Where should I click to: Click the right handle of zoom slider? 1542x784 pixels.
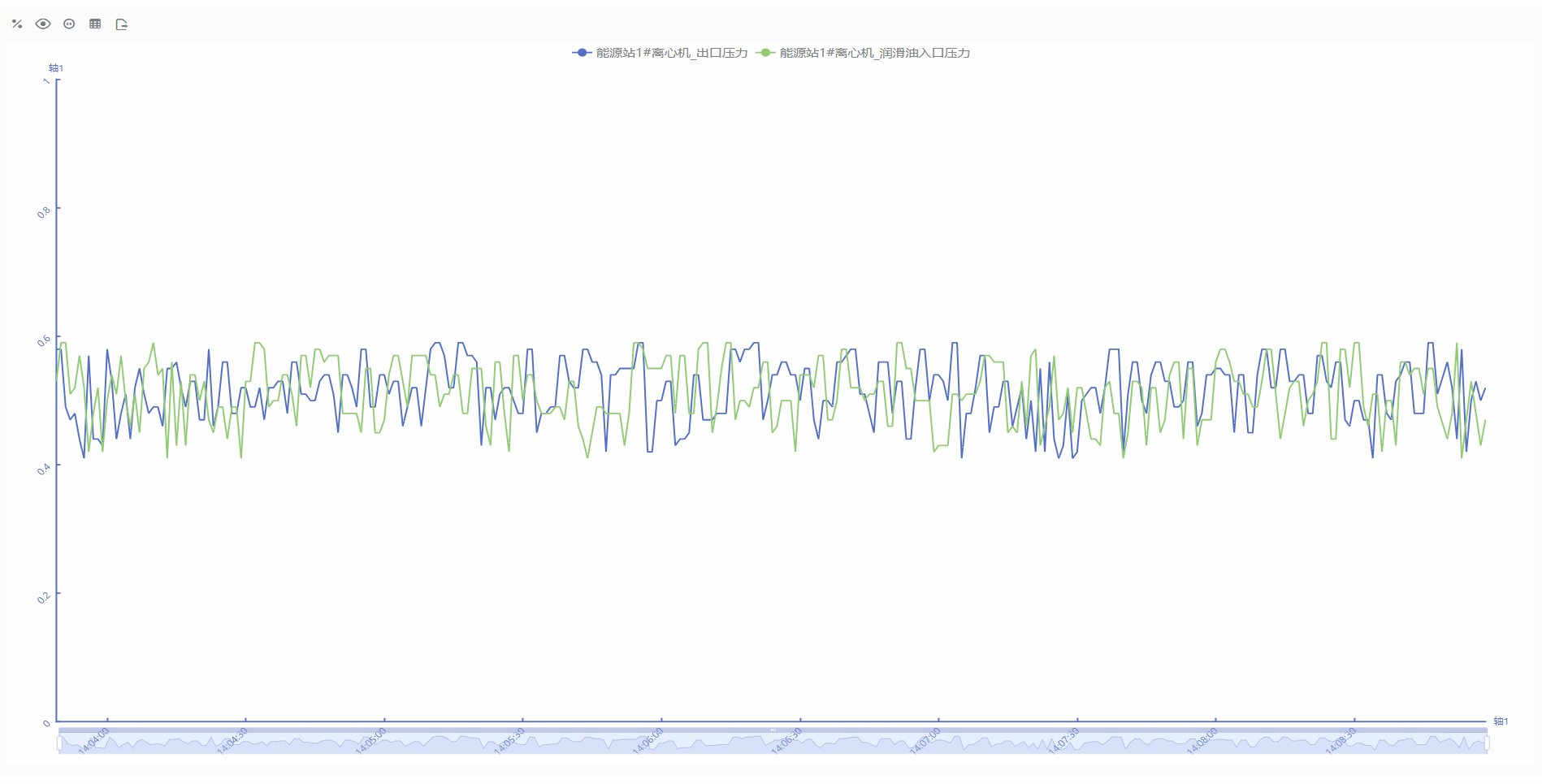click(1487, 743)
